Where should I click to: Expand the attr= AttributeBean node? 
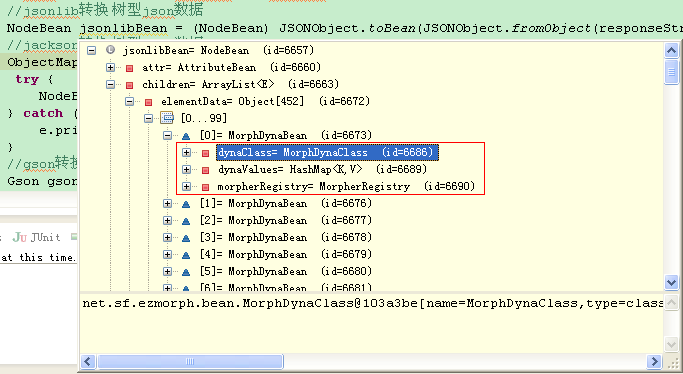point(111,67)
